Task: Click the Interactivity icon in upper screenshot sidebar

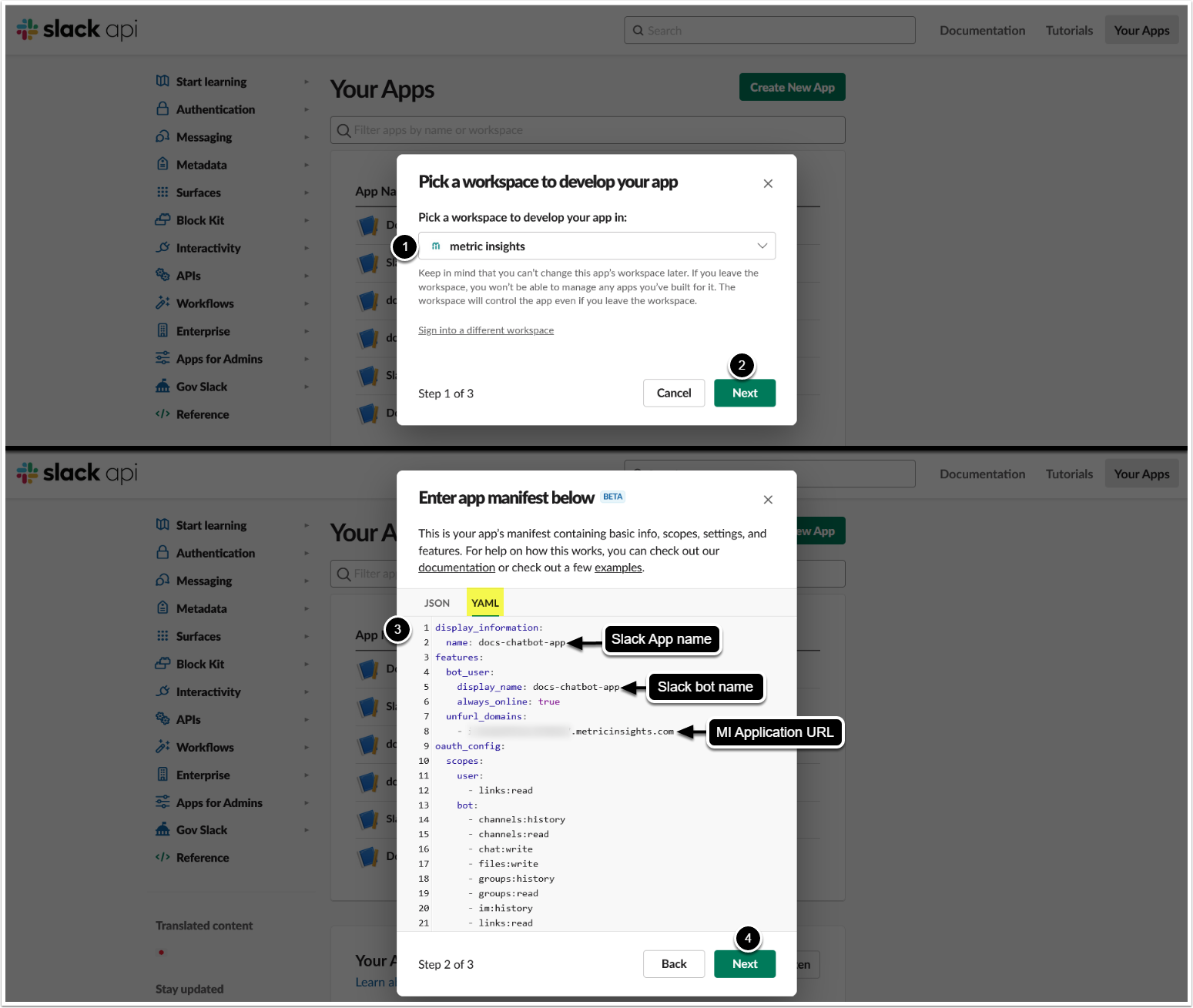Action: 163,247
